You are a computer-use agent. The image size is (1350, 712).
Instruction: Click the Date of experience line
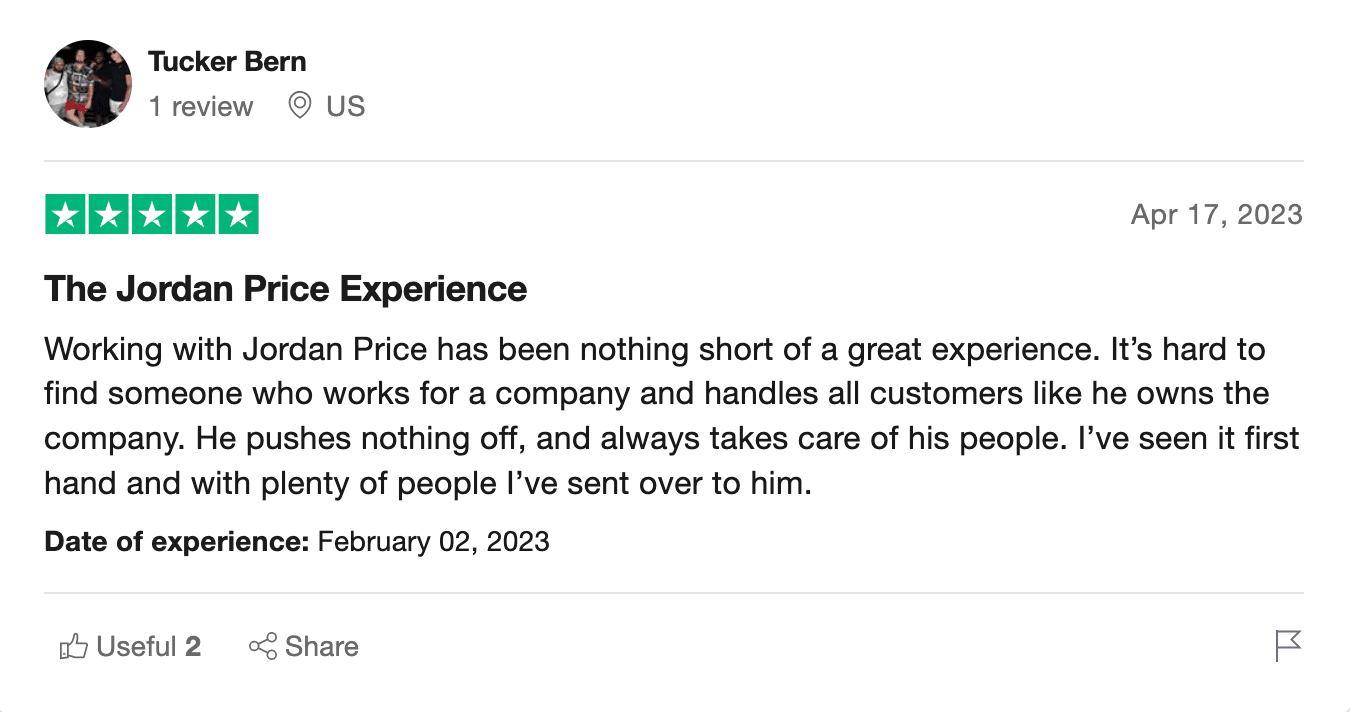(x=297, y=542)
